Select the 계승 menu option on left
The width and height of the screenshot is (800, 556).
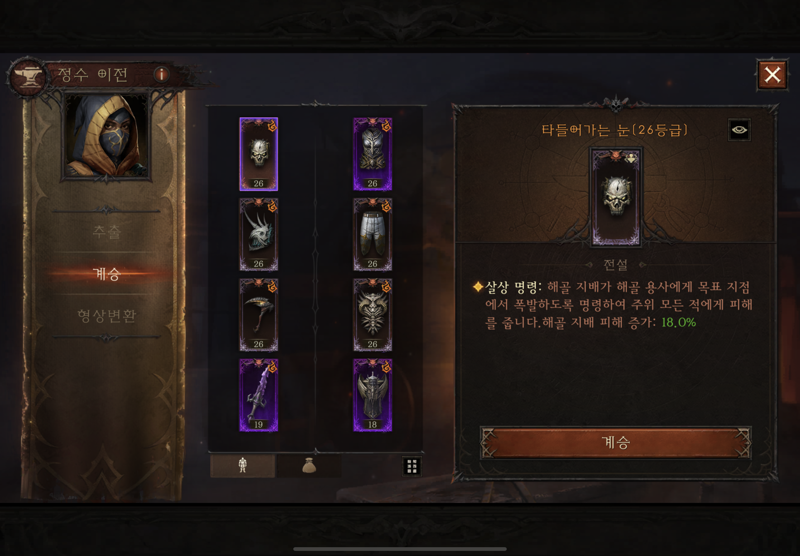[107, 274]
